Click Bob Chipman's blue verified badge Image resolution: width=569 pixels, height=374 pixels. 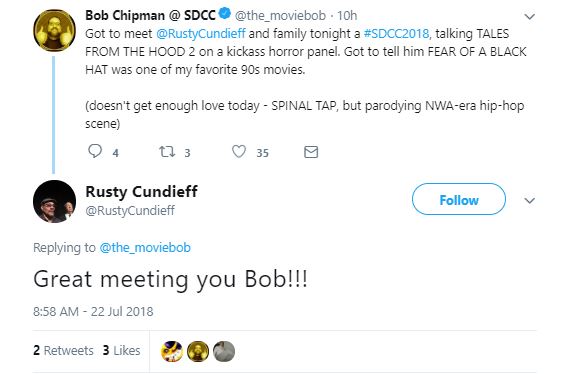point(225,13)
